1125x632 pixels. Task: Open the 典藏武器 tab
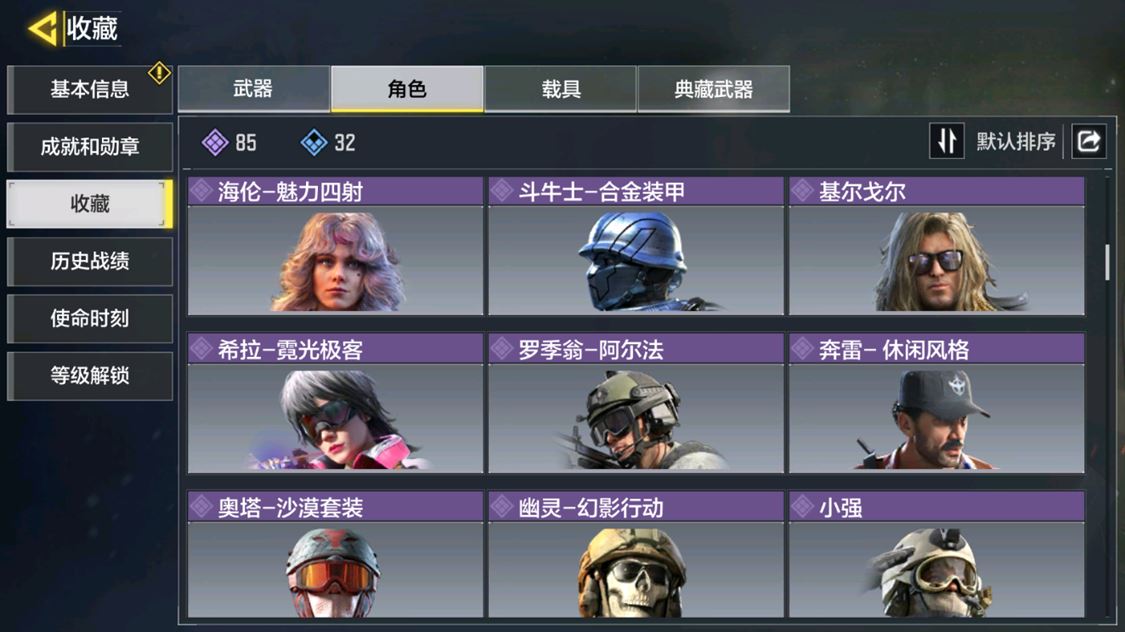point(713,88)
